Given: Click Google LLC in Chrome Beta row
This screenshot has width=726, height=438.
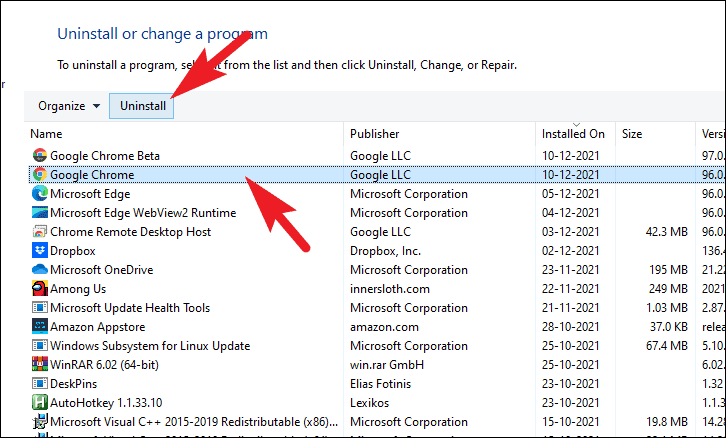Looking at the screenshot, I should click(381, 156).
